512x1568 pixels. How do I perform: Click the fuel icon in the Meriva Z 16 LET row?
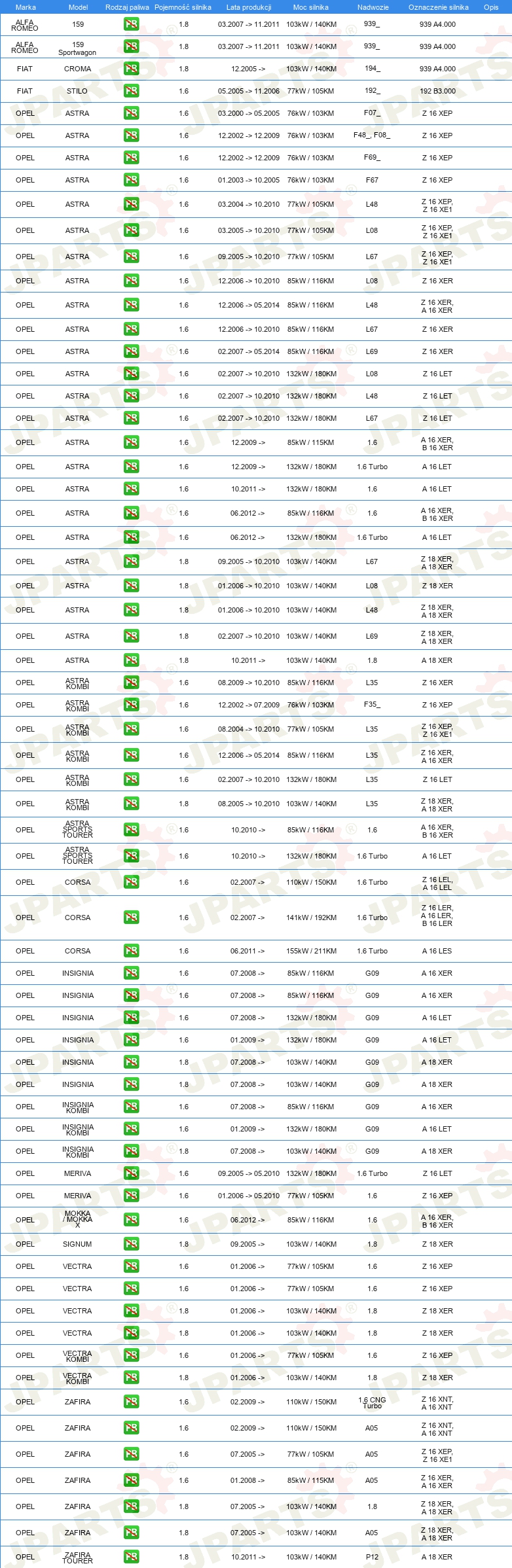pos(131,1173)
